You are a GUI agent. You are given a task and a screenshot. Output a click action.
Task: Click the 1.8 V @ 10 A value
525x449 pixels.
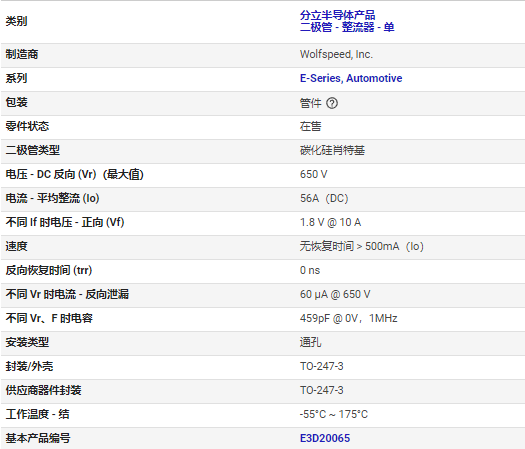(330, 222)
